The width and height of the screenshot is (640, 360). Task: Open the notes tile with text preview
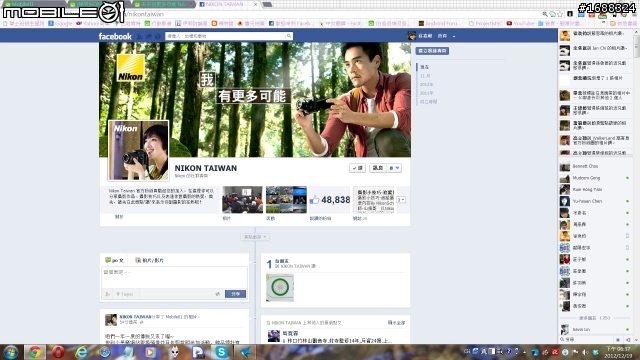[x=373, y=200]
